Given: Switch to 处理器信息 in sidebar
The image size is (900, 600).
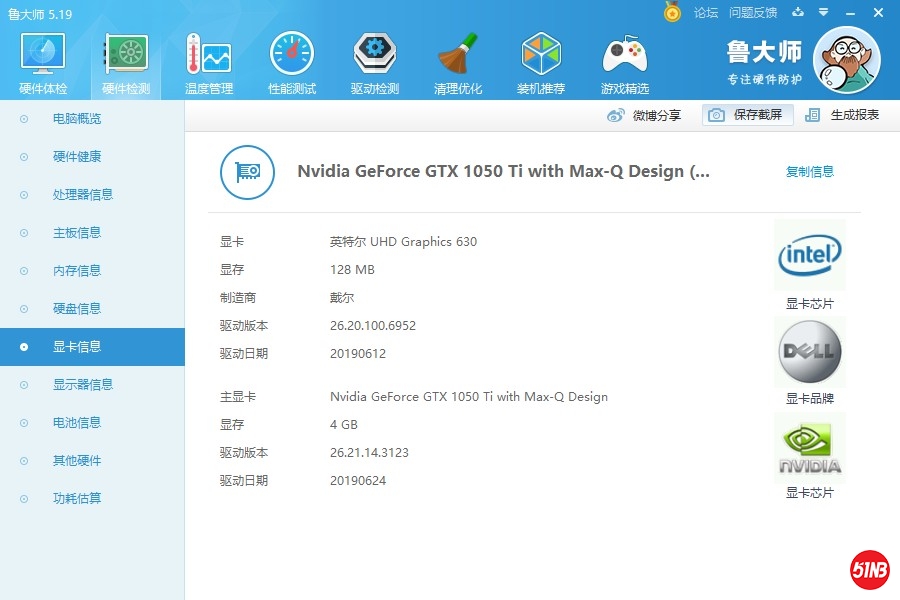Looking at the screenshot, I should click(x=83, y=195).
